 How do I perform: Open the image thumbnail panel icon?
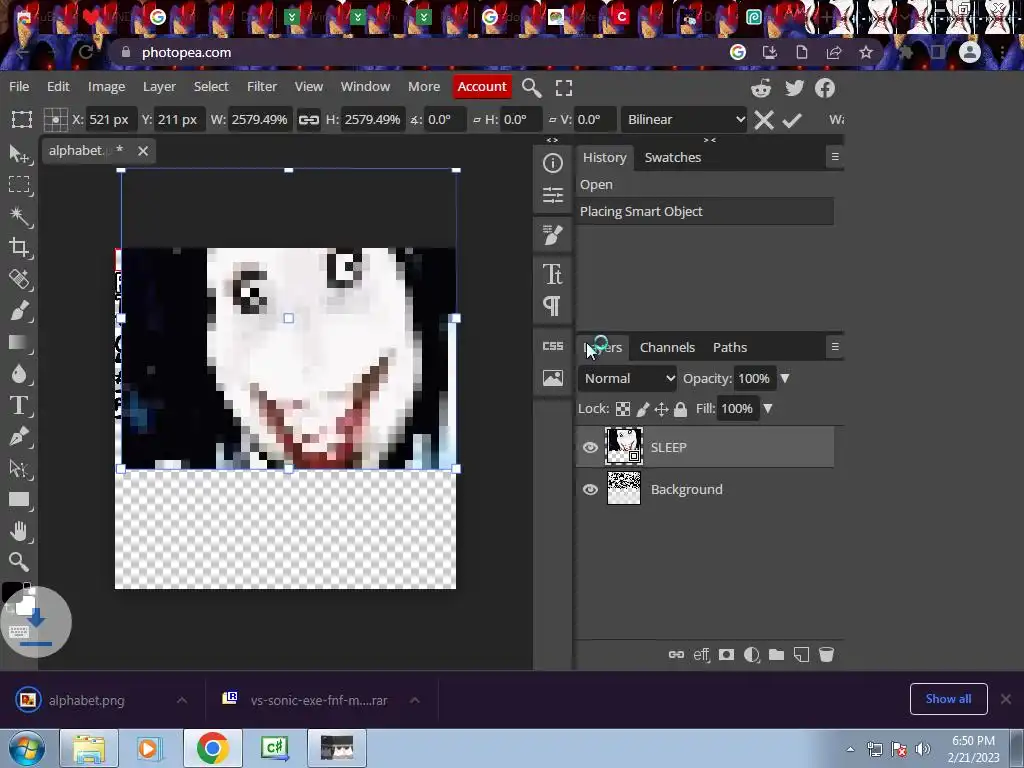pos(552,377)
